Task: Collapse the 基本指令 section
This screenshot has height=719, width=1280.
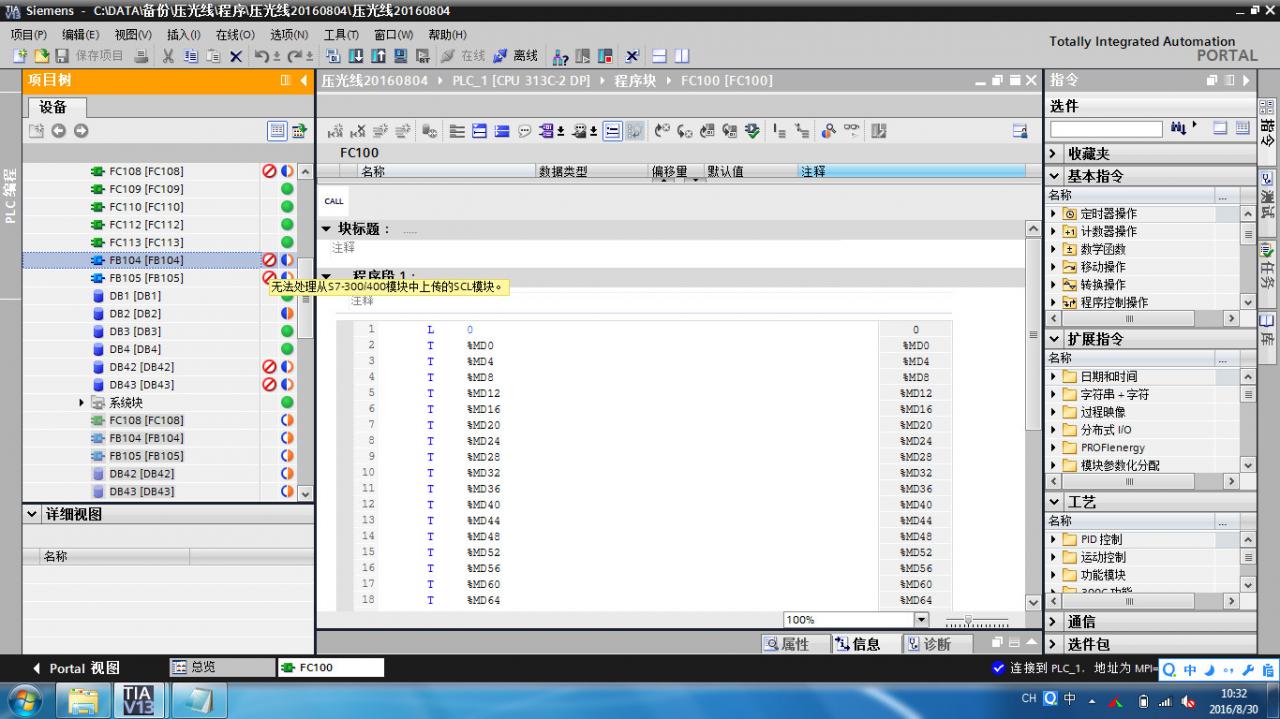Action: click(x=1054, y=176)
